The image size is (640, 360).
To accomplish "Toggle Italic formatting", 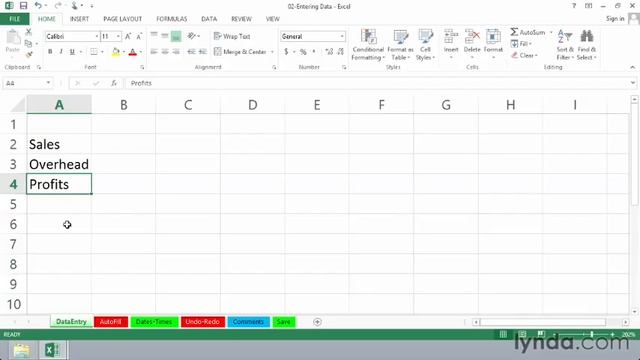I will [x=61, y=52].
